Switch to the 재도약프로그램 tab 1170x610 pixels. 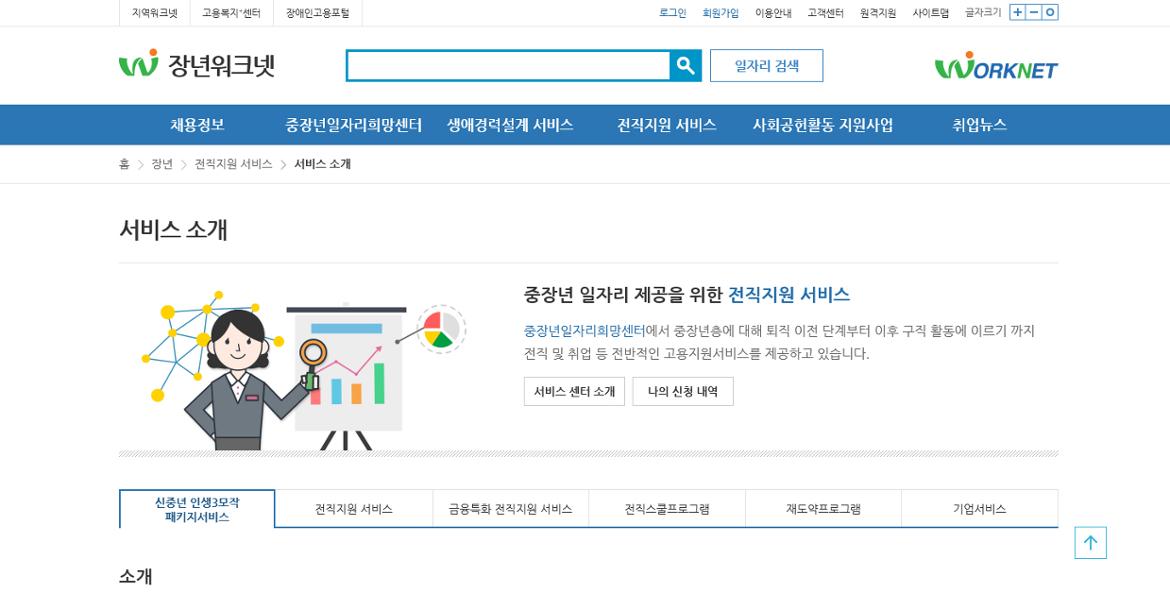coord(823,509)
